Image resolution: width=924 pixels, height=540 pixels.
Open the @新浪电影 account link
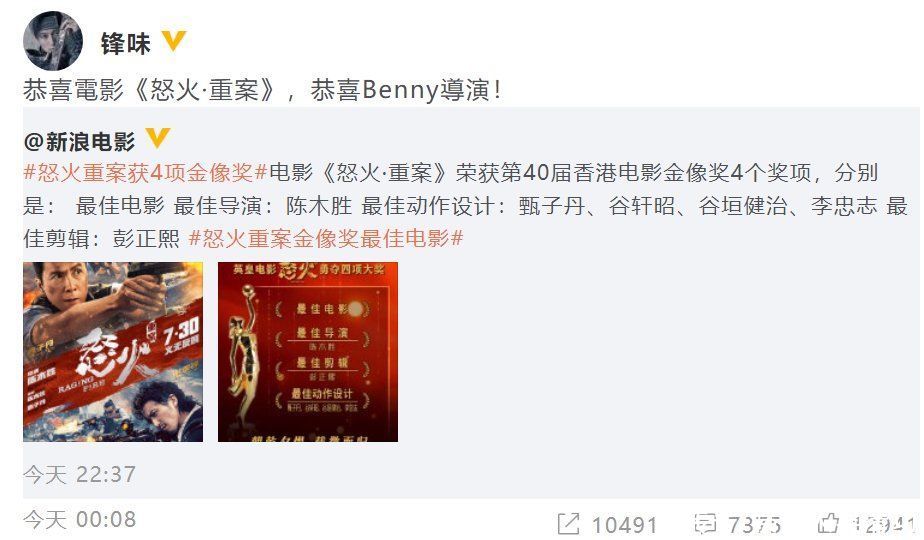click(x=80, y=141)
